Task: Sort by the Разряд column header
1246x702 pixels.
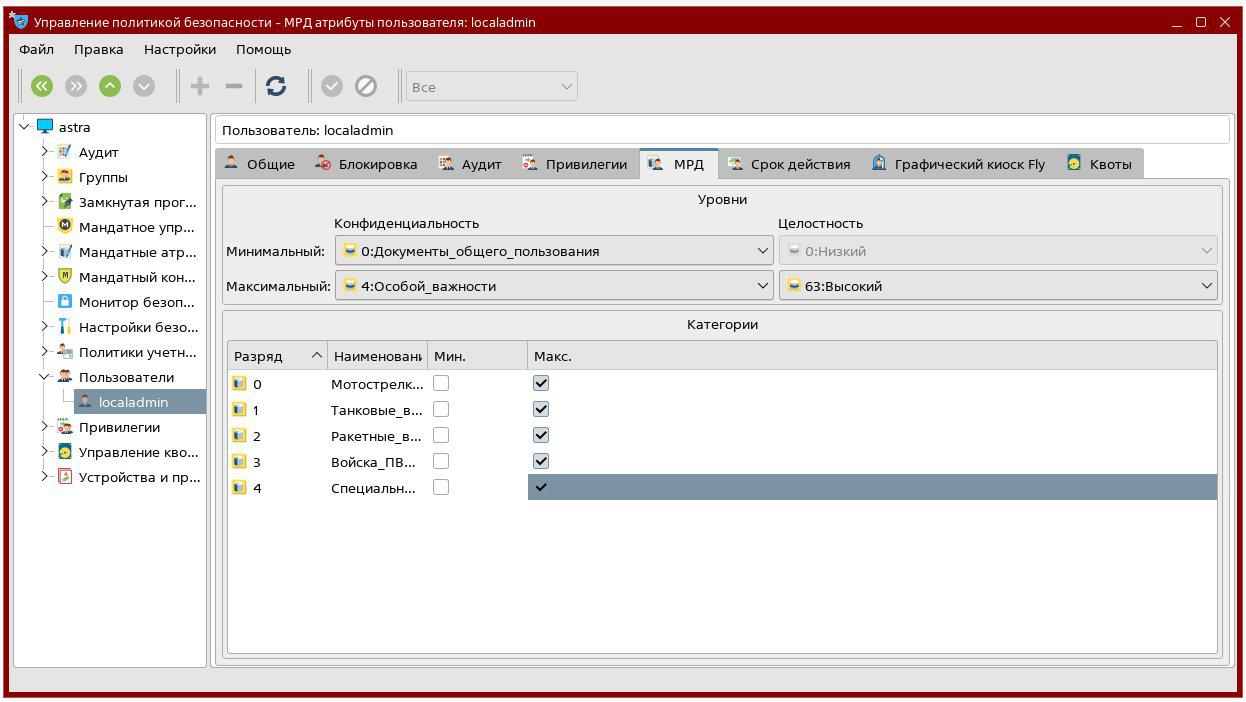Action: (x=276, y=356)
